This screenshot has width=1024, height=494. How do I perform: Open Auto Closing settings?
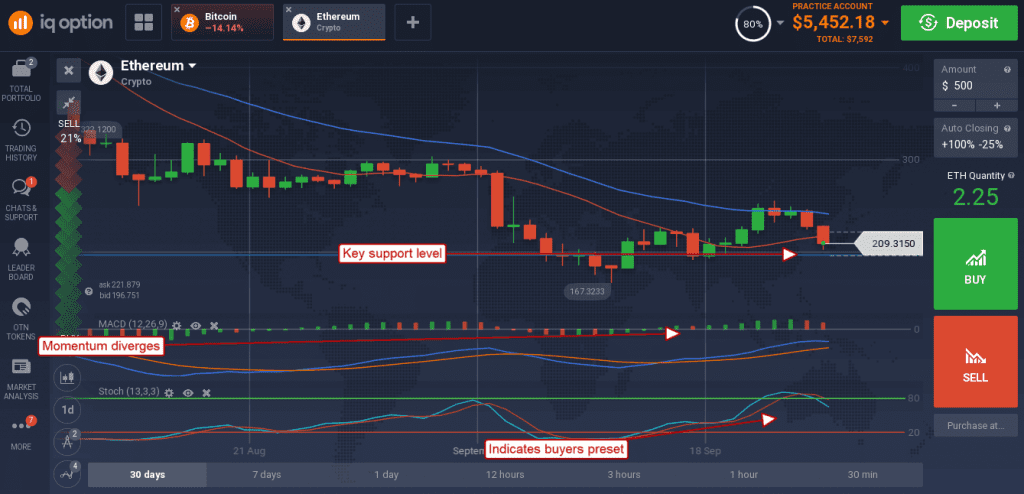coord(975,137)
